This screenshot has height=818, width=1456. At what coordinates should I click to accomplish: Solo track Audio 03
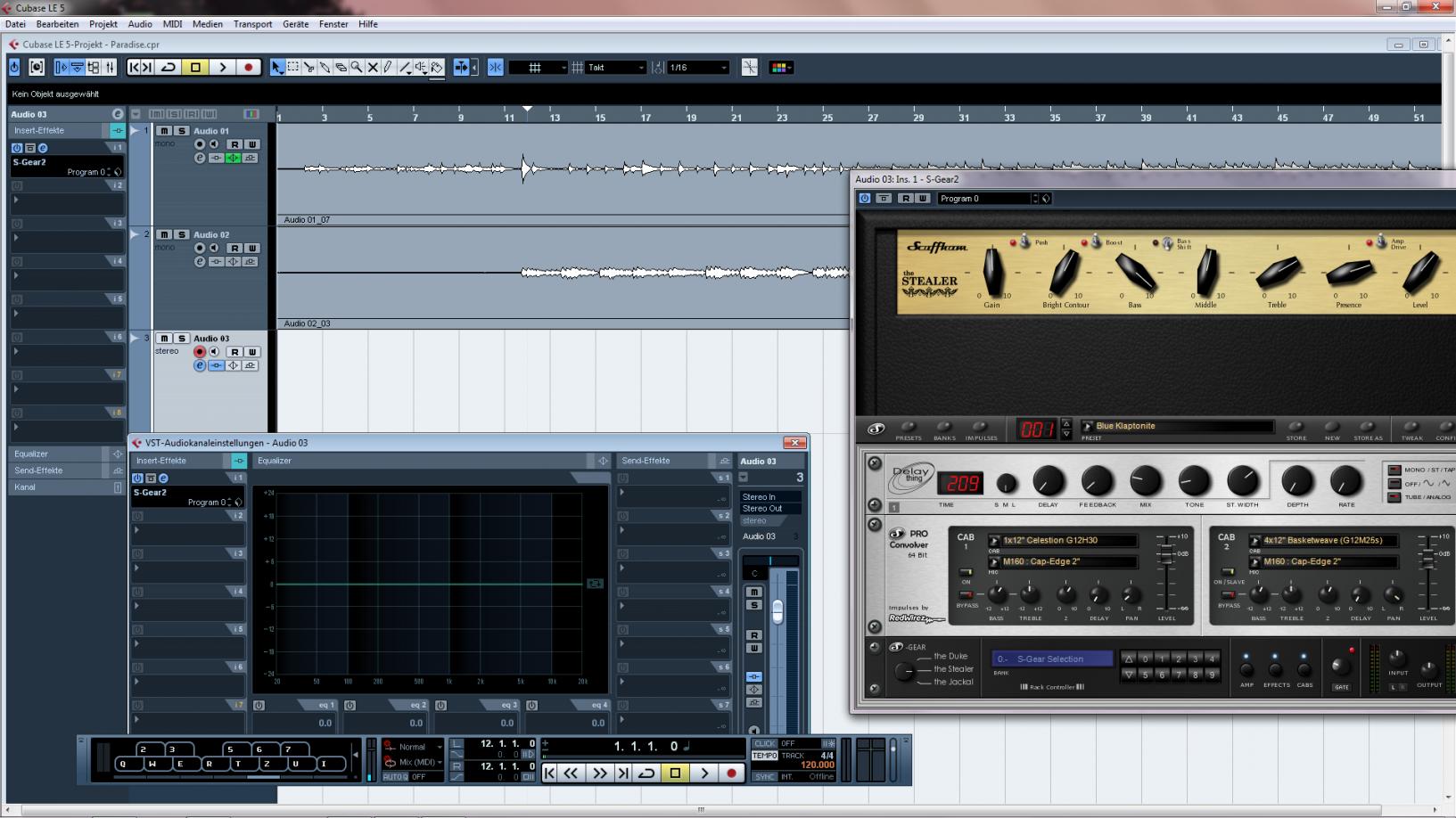click(182, 339)
